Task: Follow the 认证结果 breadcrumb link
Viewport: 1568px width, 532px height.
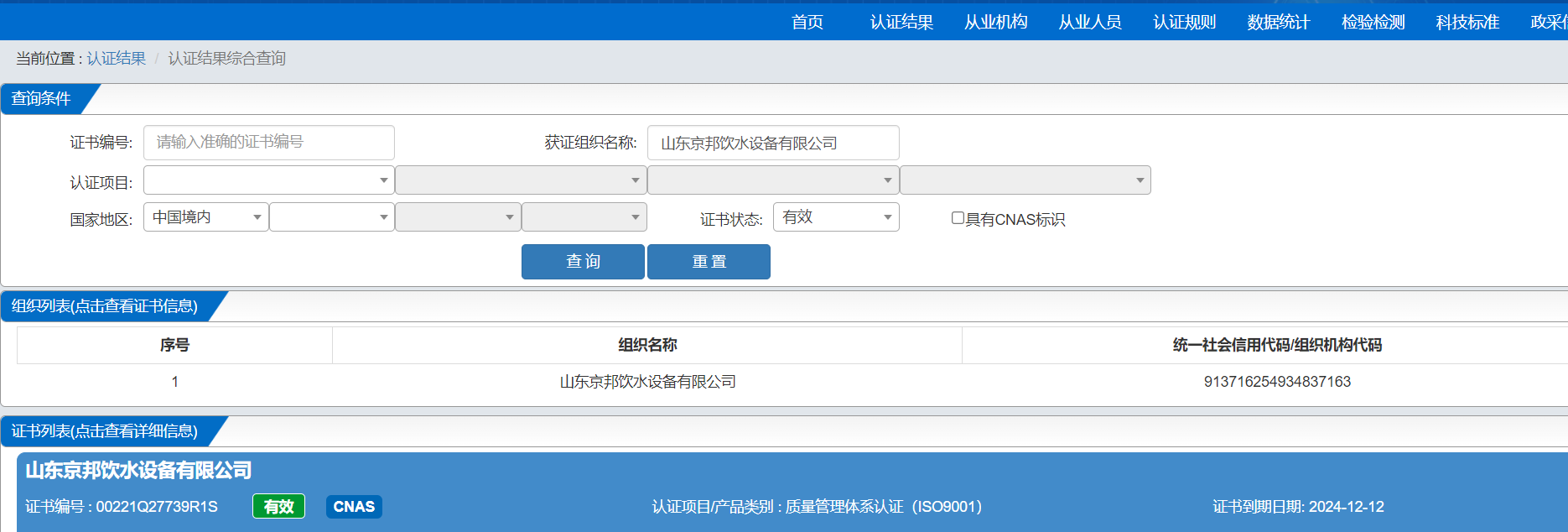Action: point(117,58)
